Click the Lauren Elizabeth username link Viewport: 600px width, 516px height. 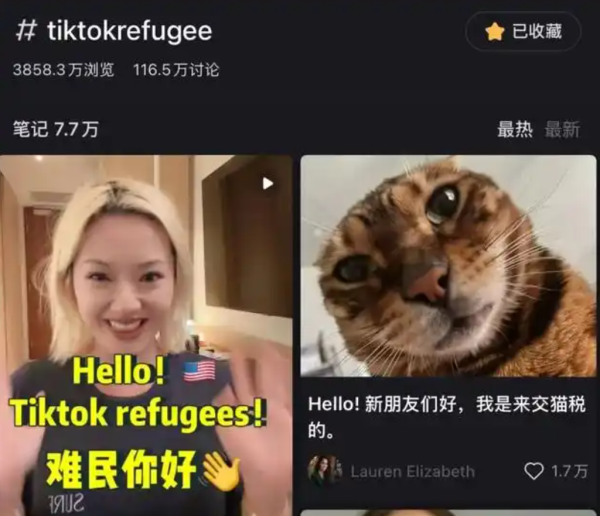(412, 472)
